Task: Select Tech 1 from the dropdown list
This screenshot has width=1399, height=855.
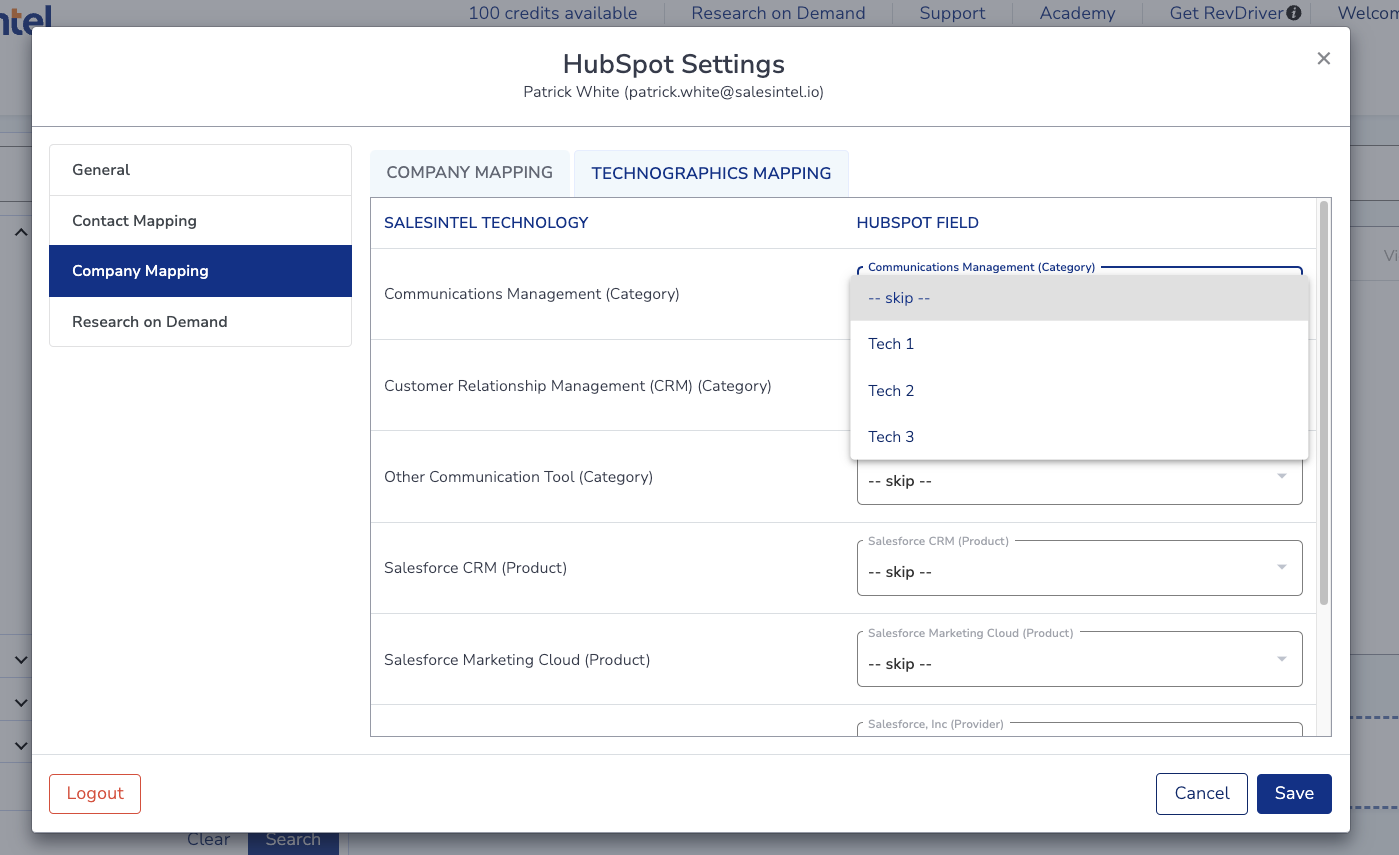Action: point(1079,344)
